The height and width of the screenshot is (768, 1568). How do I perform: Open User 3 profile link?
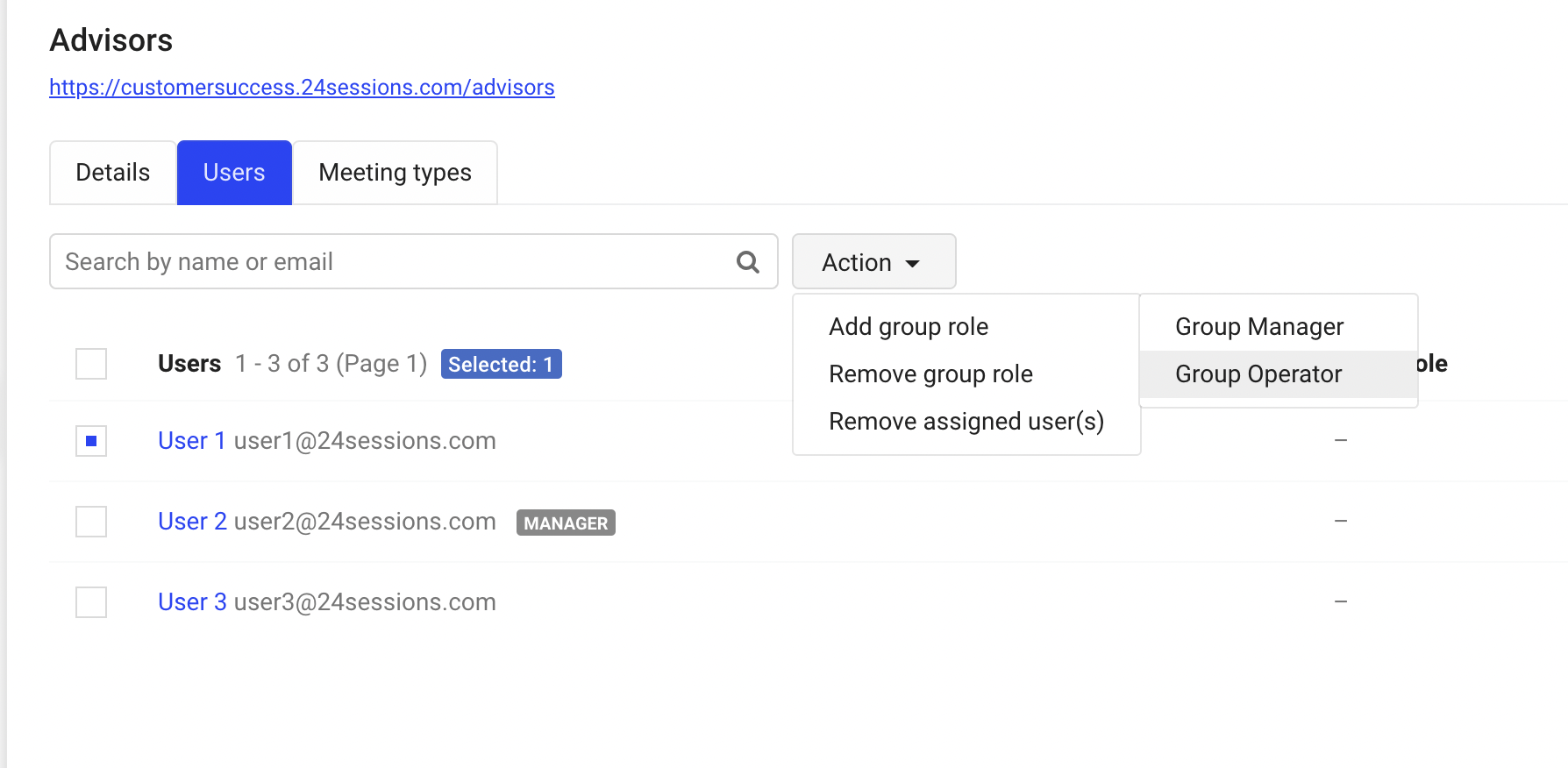pos(192,602)
